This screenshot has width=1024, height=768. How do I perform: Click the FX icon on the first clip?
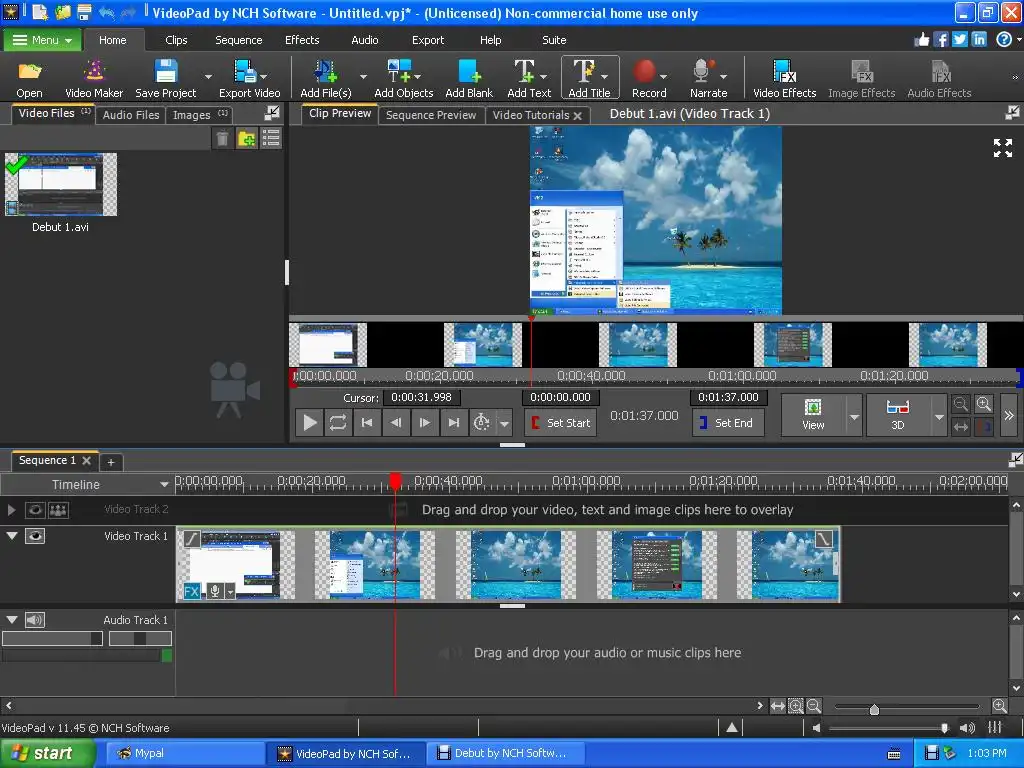(x=191, y=592)
